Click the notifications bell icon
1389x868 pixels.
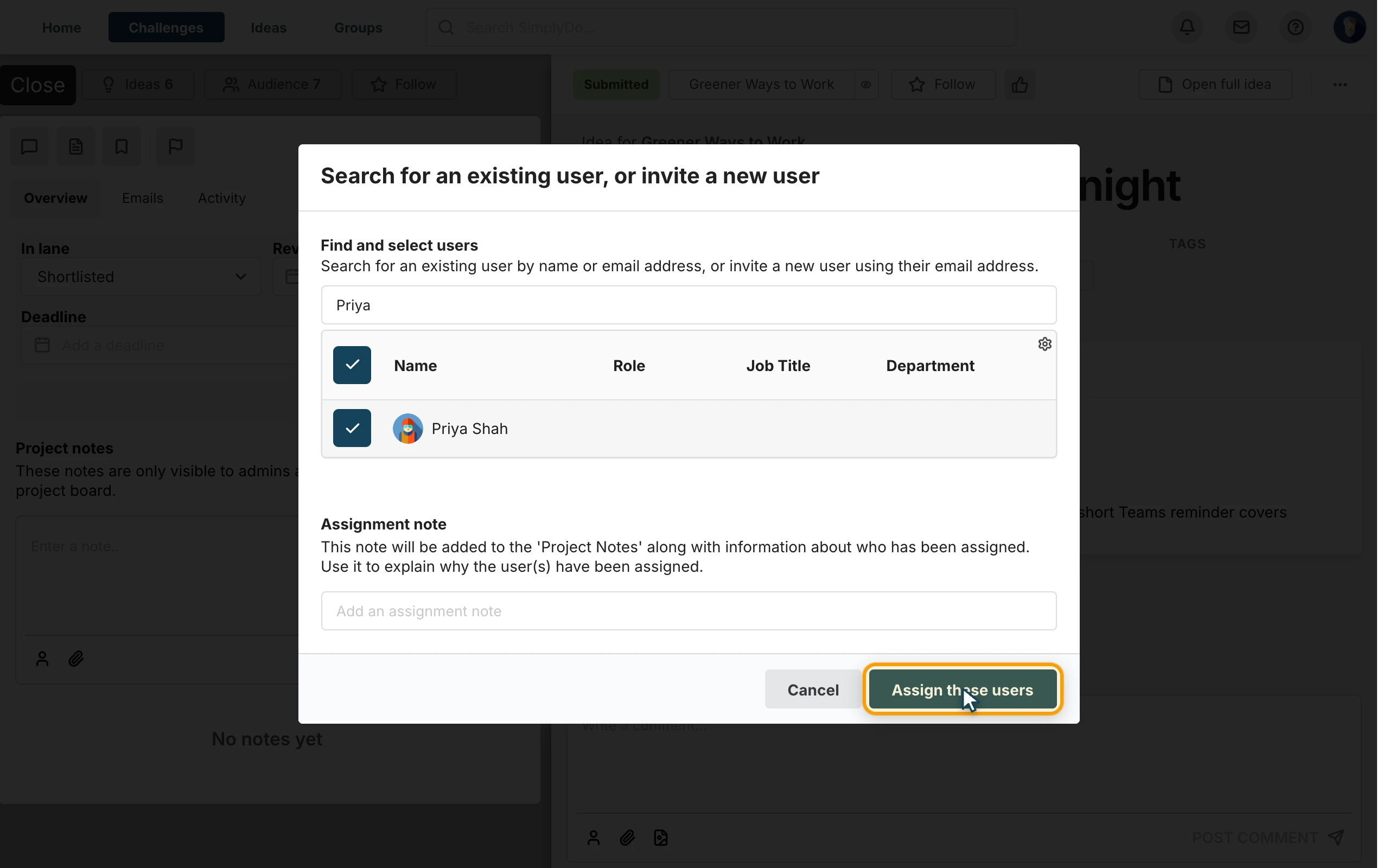(x=1187, y=27)
